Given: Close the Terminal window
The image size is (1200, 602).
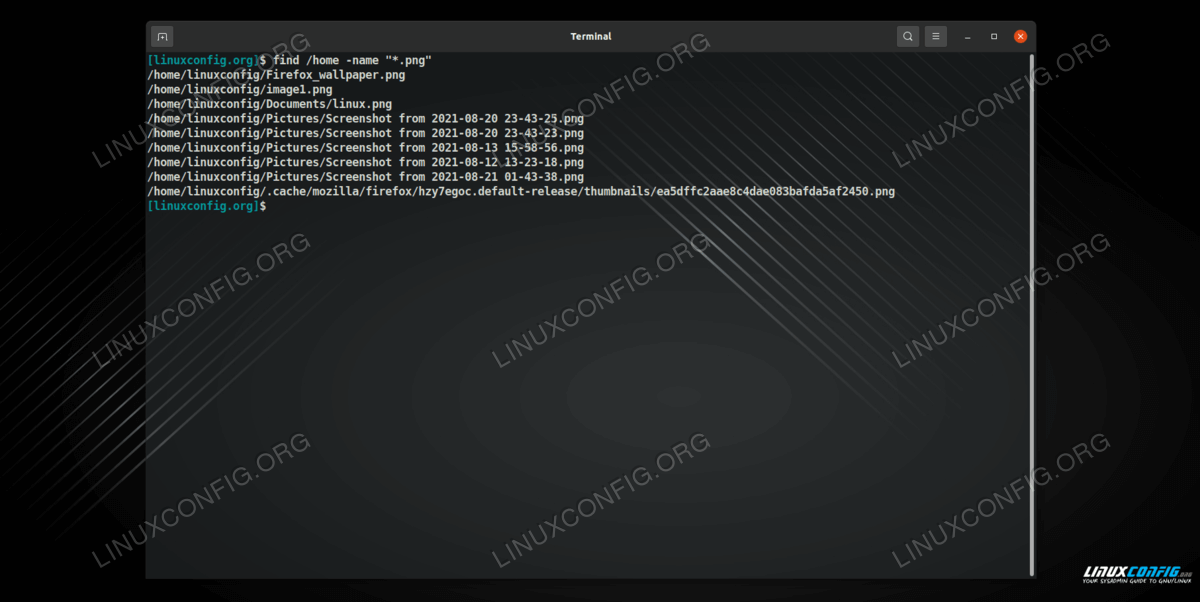Looking at the screenshot, I should [1020, 36].
